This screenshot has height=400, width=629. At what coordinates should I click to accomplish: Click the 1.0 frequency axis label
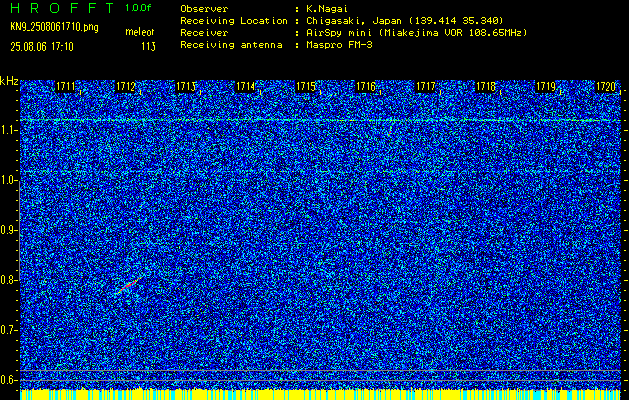9,181
